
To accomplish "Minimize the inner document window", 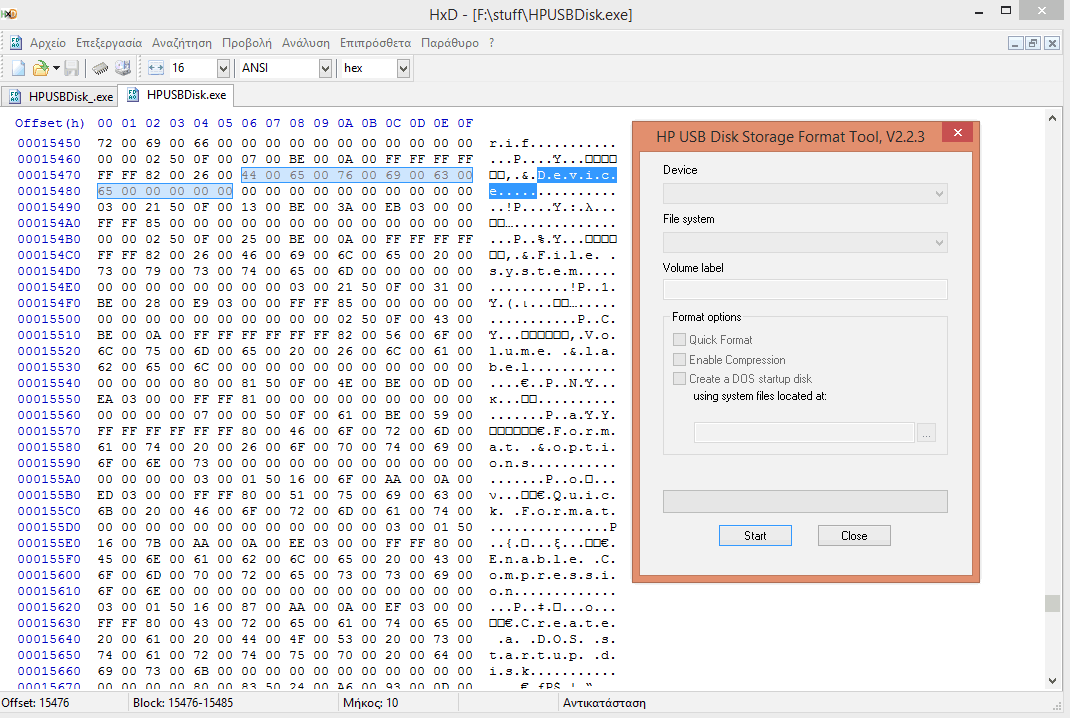I will 1015,43.
